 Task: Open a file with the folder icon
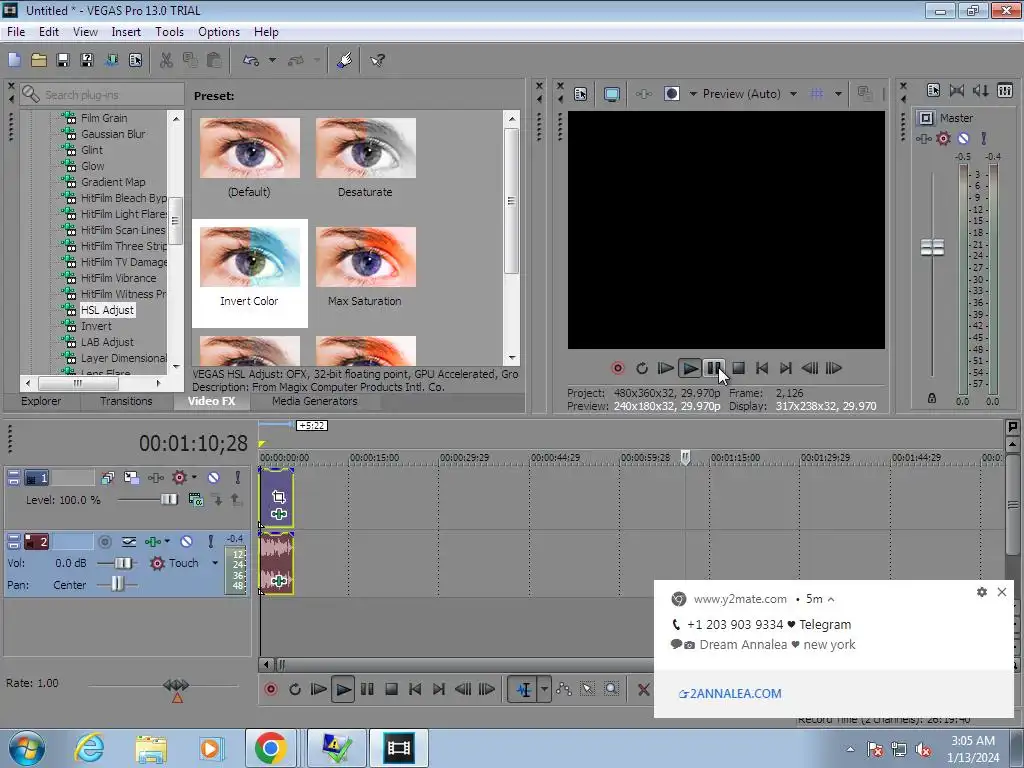[39, 60]
